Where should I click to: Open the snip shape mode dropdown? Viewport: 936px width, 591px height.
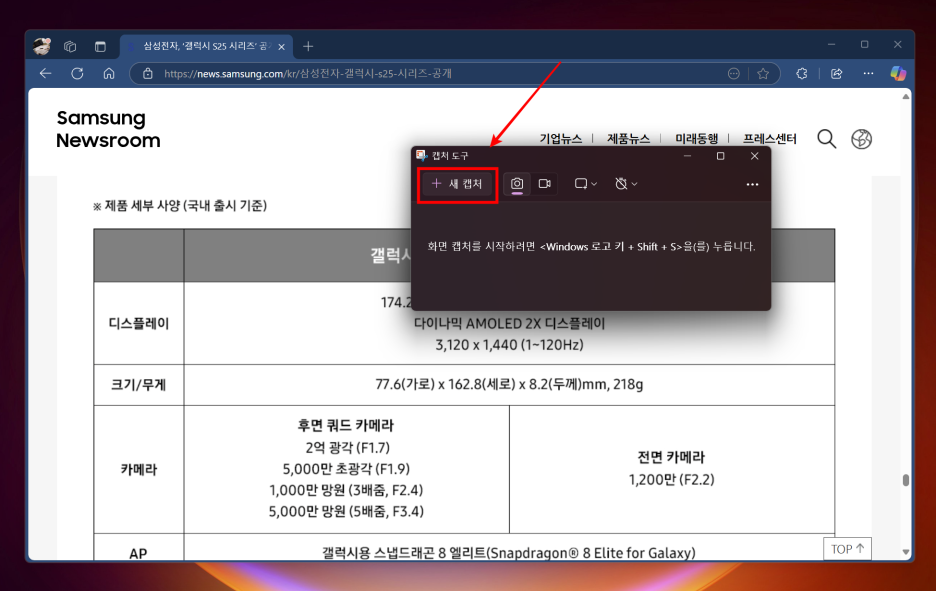point(586,184)
